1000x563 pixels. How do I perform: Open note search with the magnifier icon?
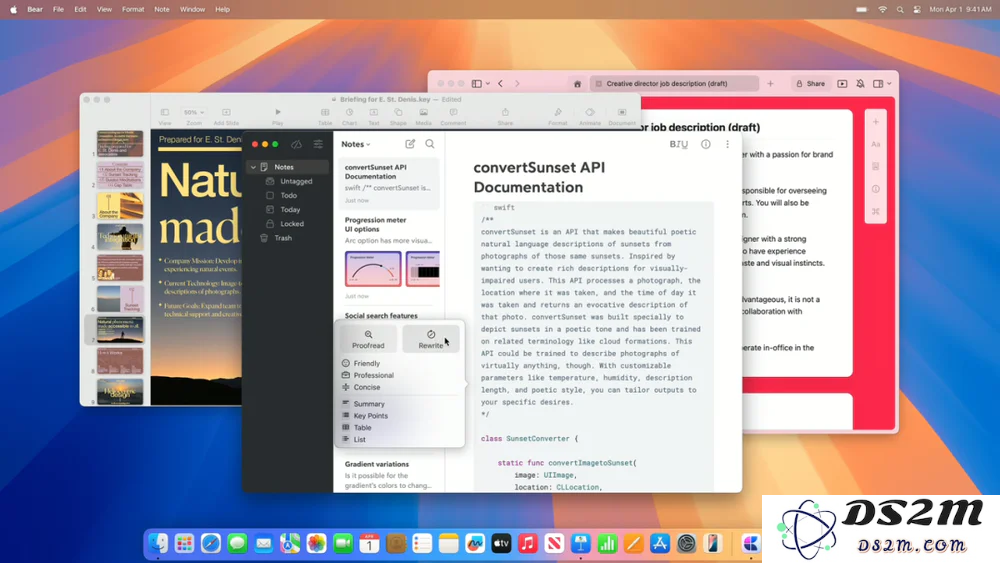tap(430, 144)
